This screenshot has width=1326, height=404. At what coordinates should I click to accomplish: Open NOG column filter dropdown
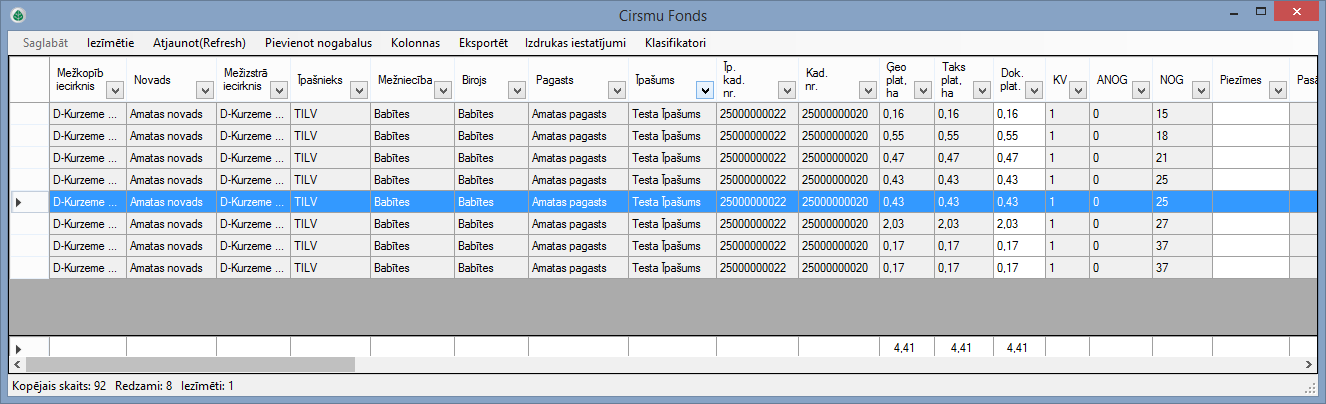pyautogui.click(x=1200, y=90)
